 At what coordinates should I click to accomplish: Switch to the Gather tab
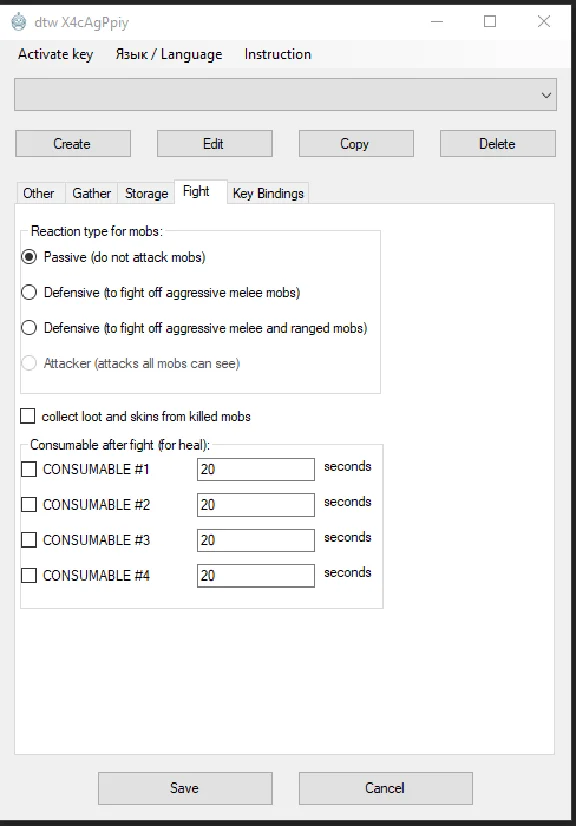click(x=92, y=193)
